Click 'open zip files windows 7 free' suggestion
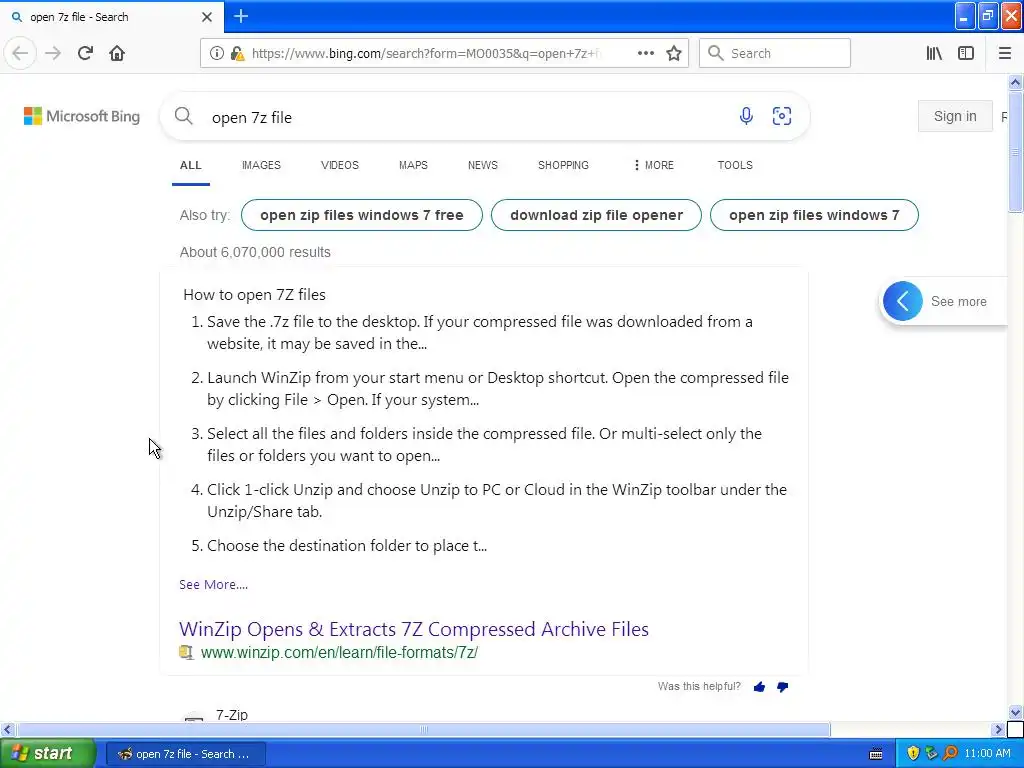1024x768 pixels. tap(362, 215)
